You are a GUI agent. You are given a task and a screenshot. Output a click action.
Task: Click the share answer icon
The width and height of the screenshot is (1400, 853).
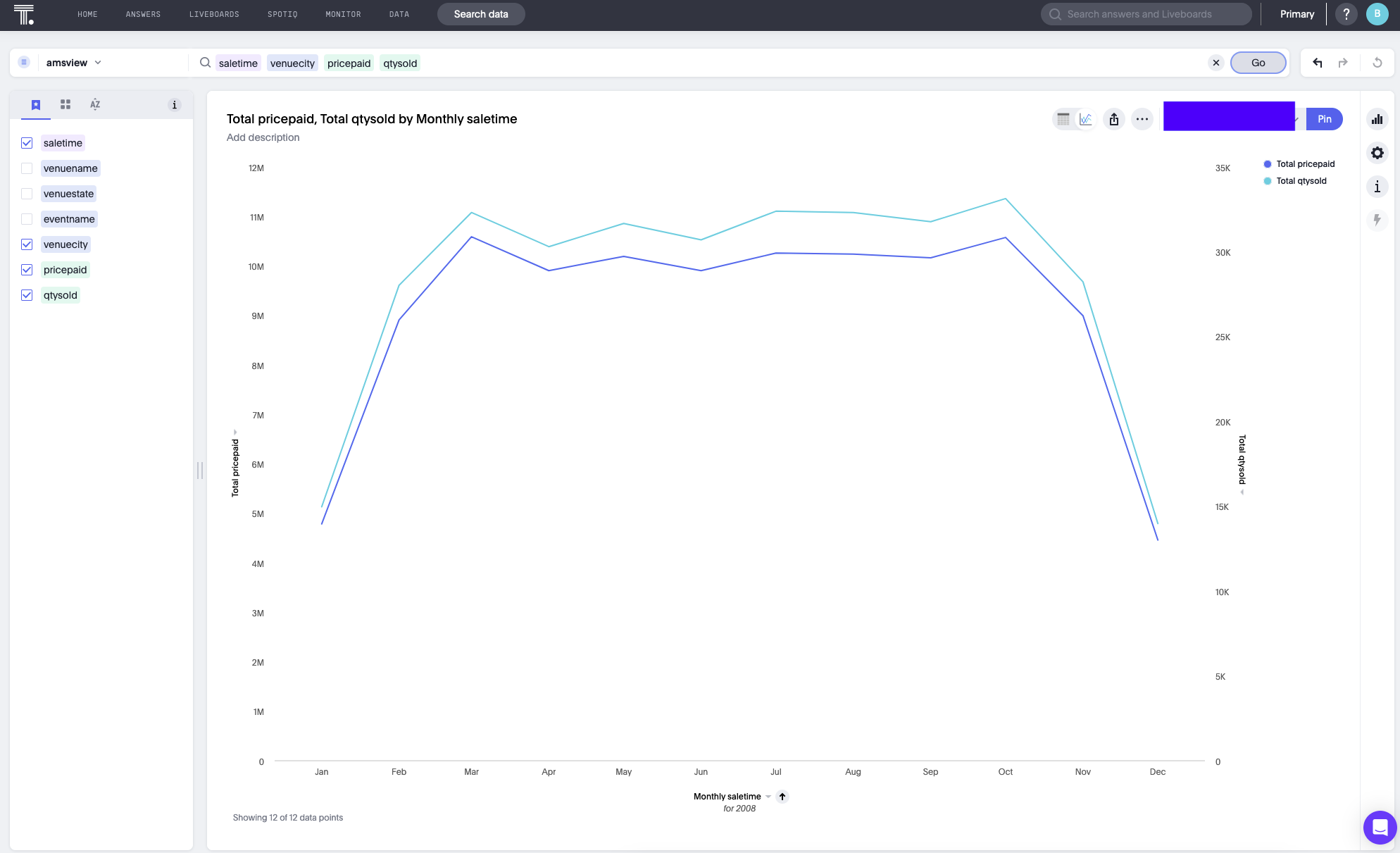(1114, 119)
